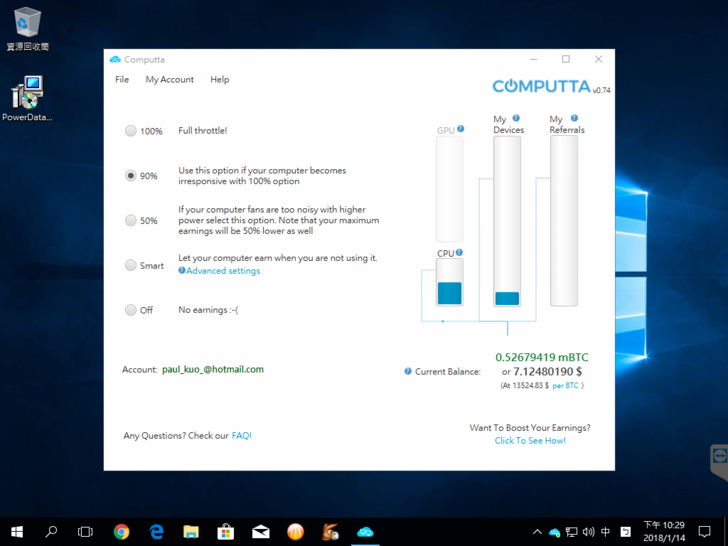Click the help icon above My Referrals

[x=574, y=118]
